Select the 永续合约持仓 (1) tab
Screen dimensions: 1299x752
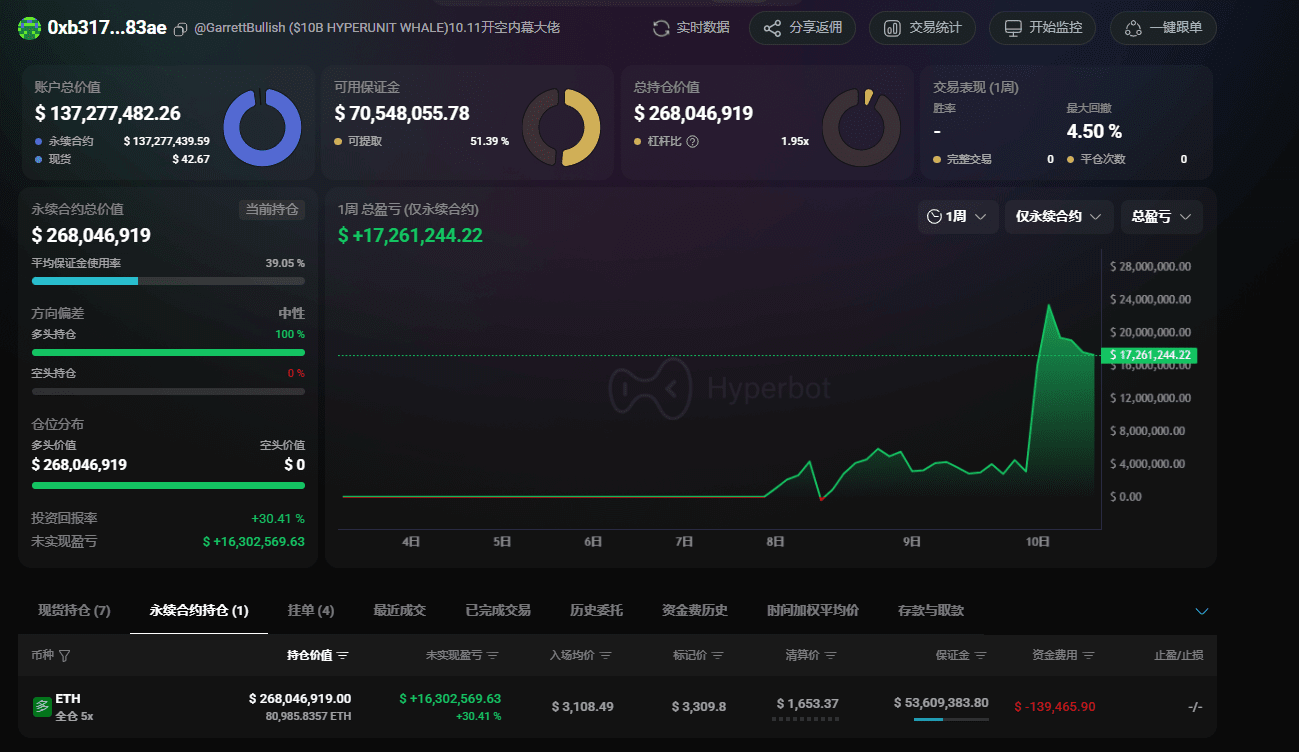coord(199,610)
